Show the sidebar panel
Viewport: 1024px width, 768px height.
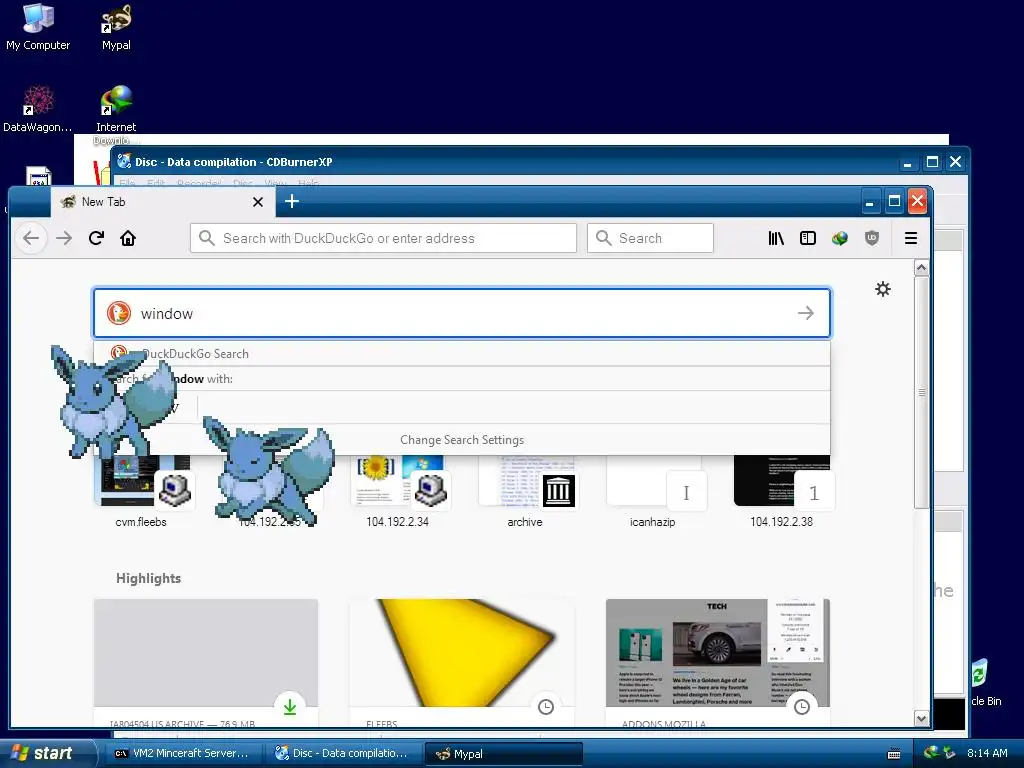[808, 238]
